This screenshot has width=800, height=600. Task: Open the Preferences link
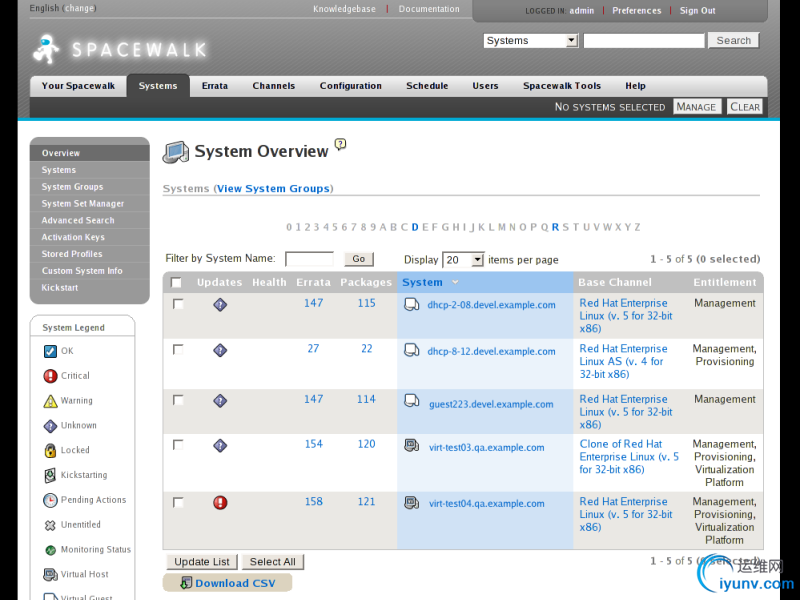637,11
